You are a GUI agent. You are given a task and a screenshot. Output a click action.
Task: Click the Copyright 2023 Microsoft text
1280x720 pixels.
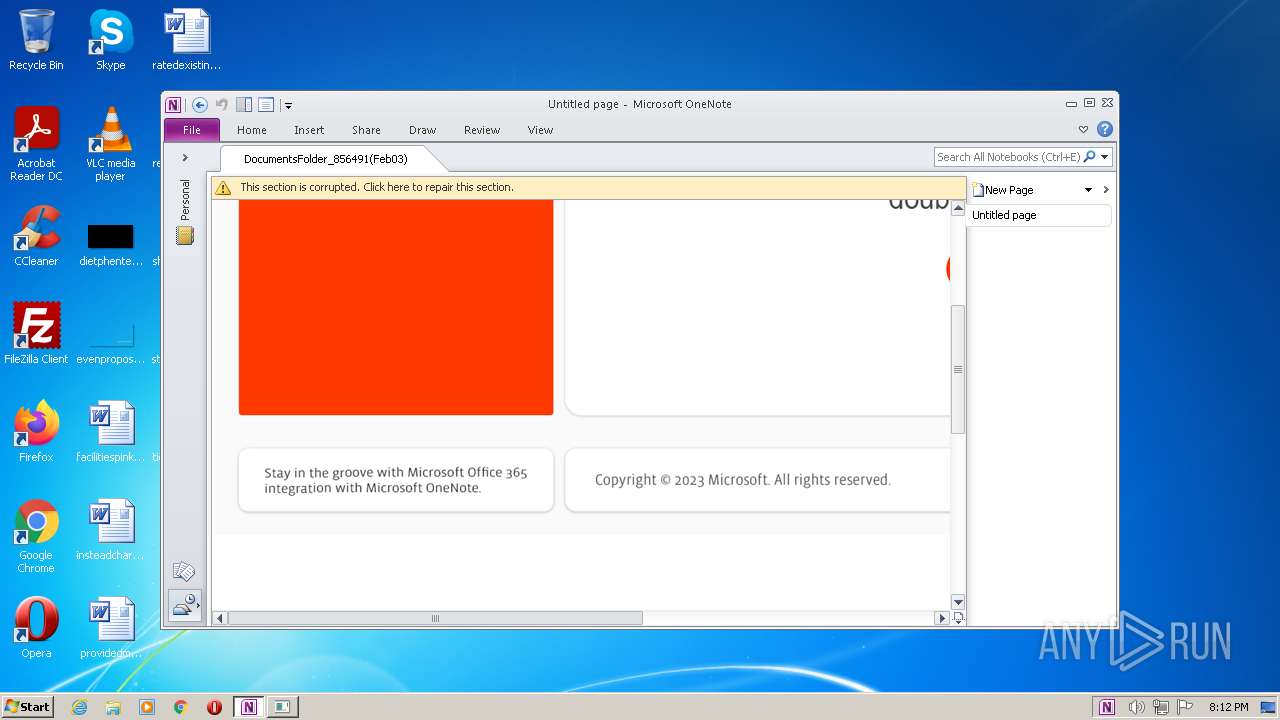pyautogui.click(x=742, y=480)
